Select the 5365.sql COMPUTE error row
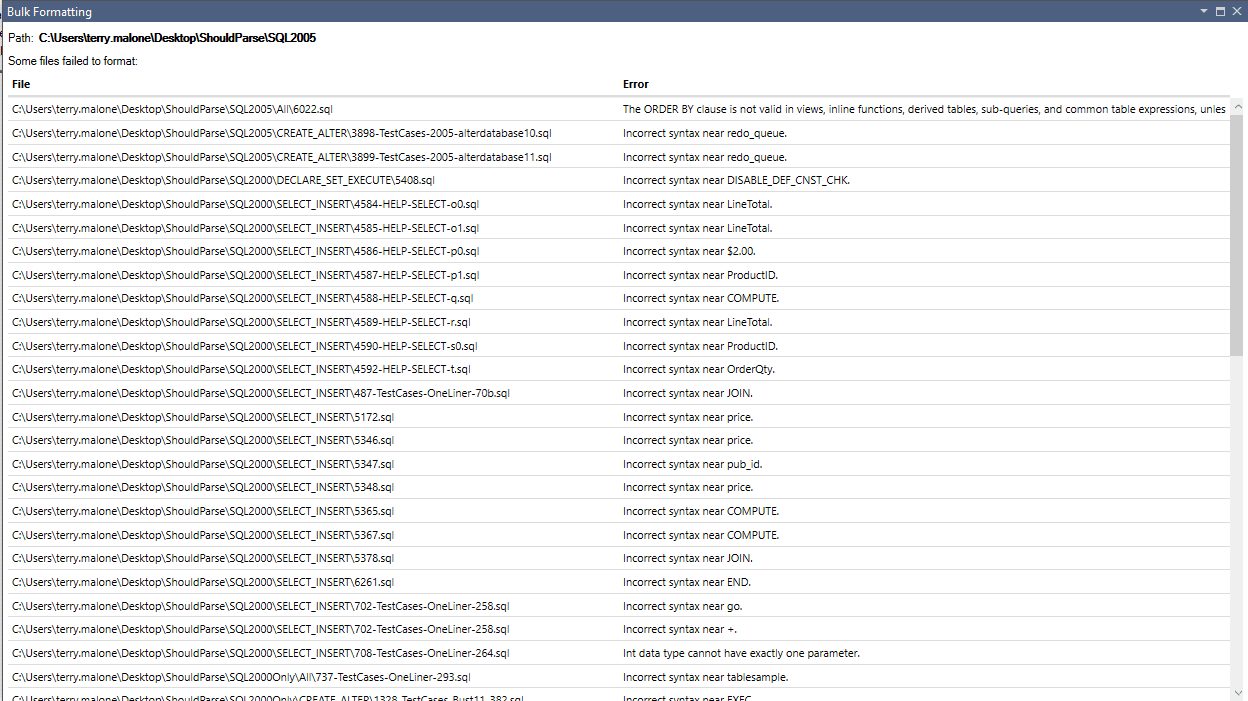This screenshot has height=701, width=1248. [x=400, y=511]
